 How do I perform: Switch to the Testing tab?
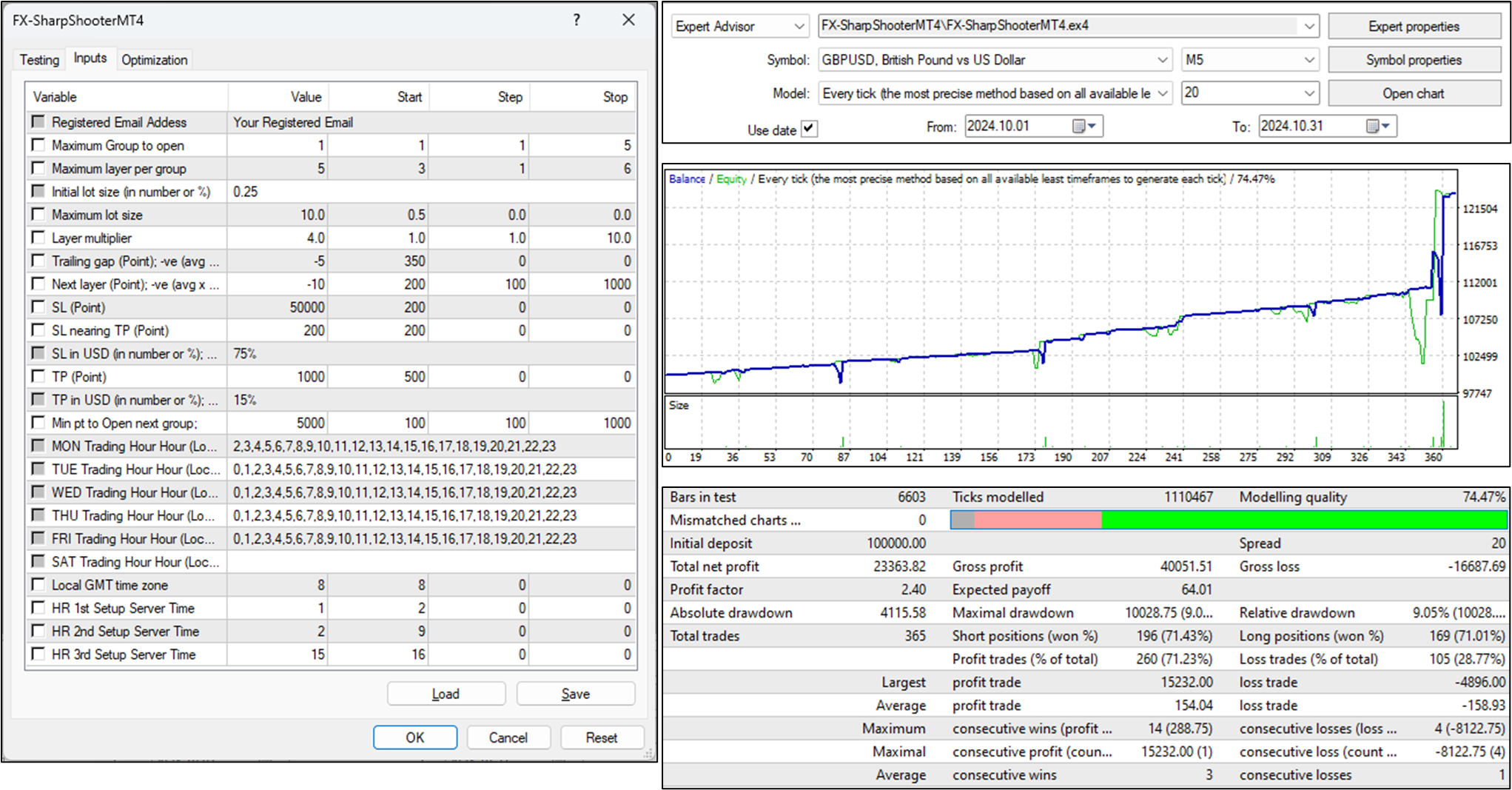pyautogui.click(x=39, y=60)
